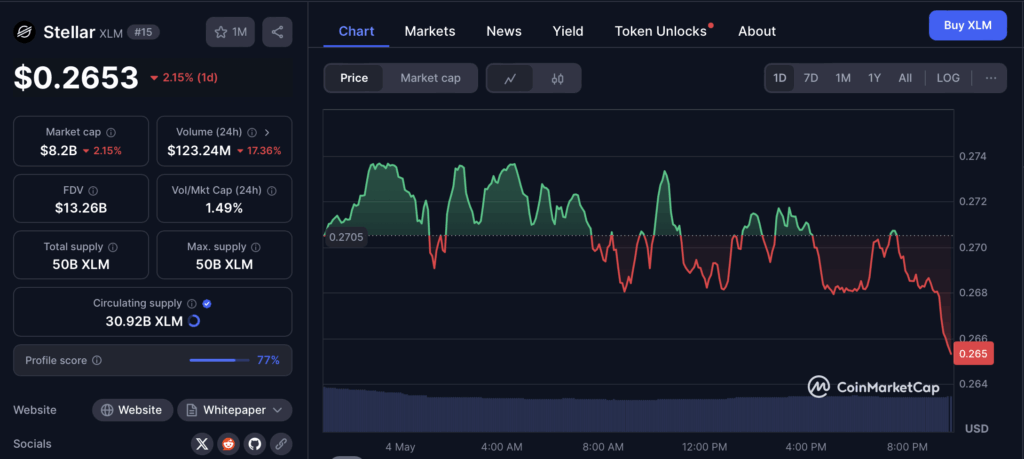Set chart range to 1D

(x=780, y=78)
